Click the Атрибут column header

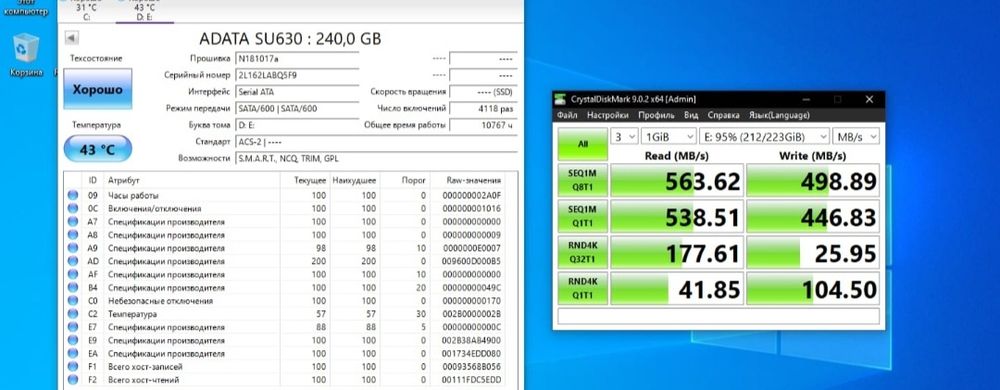(x=192, y=181)
